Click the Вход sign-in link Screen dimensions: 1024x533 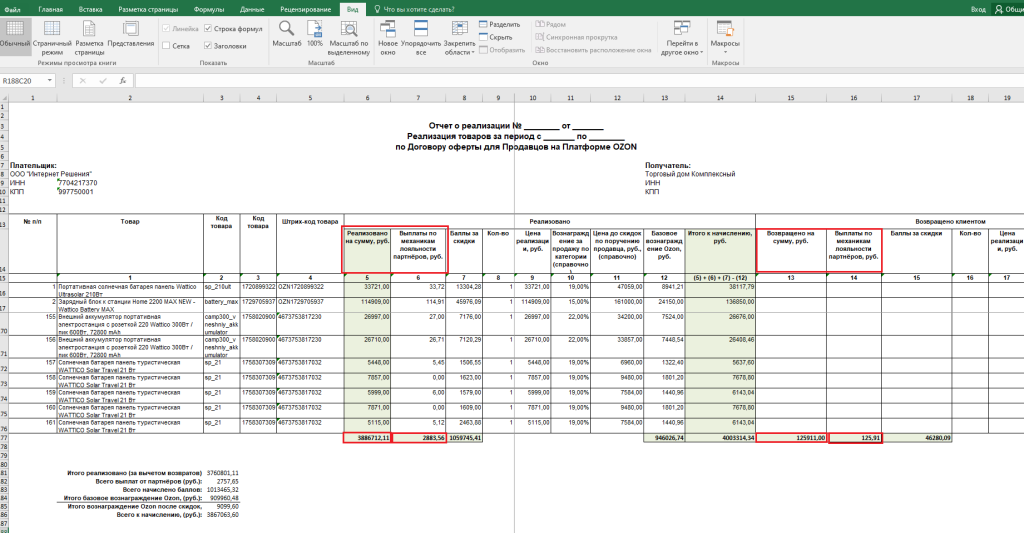(978, 10)
